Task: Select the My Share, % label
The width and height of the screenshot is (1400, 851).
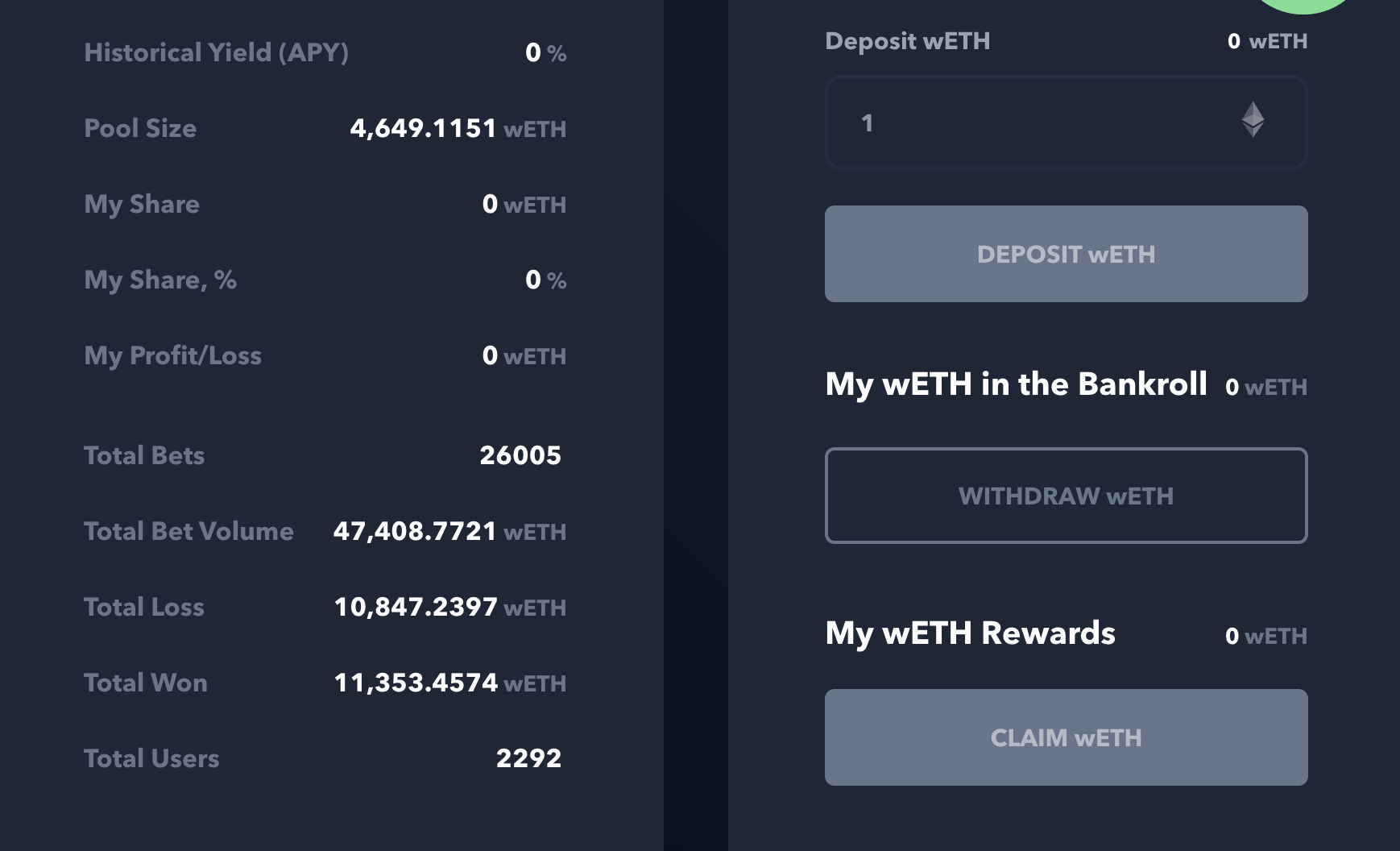Action: click(160, 280)
